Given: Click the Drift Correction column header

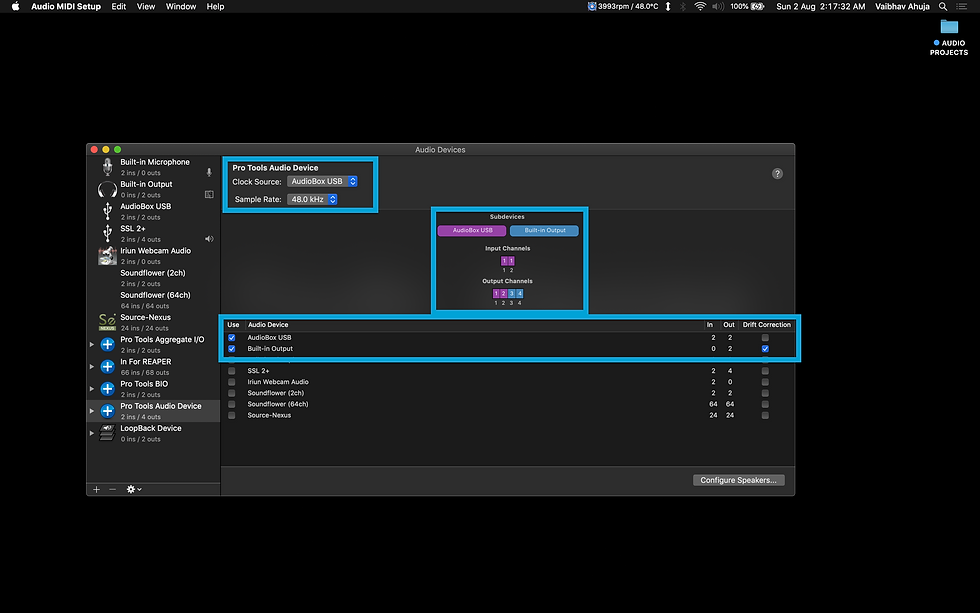Looking at the screenshot, I should click(x=766, y=325).
